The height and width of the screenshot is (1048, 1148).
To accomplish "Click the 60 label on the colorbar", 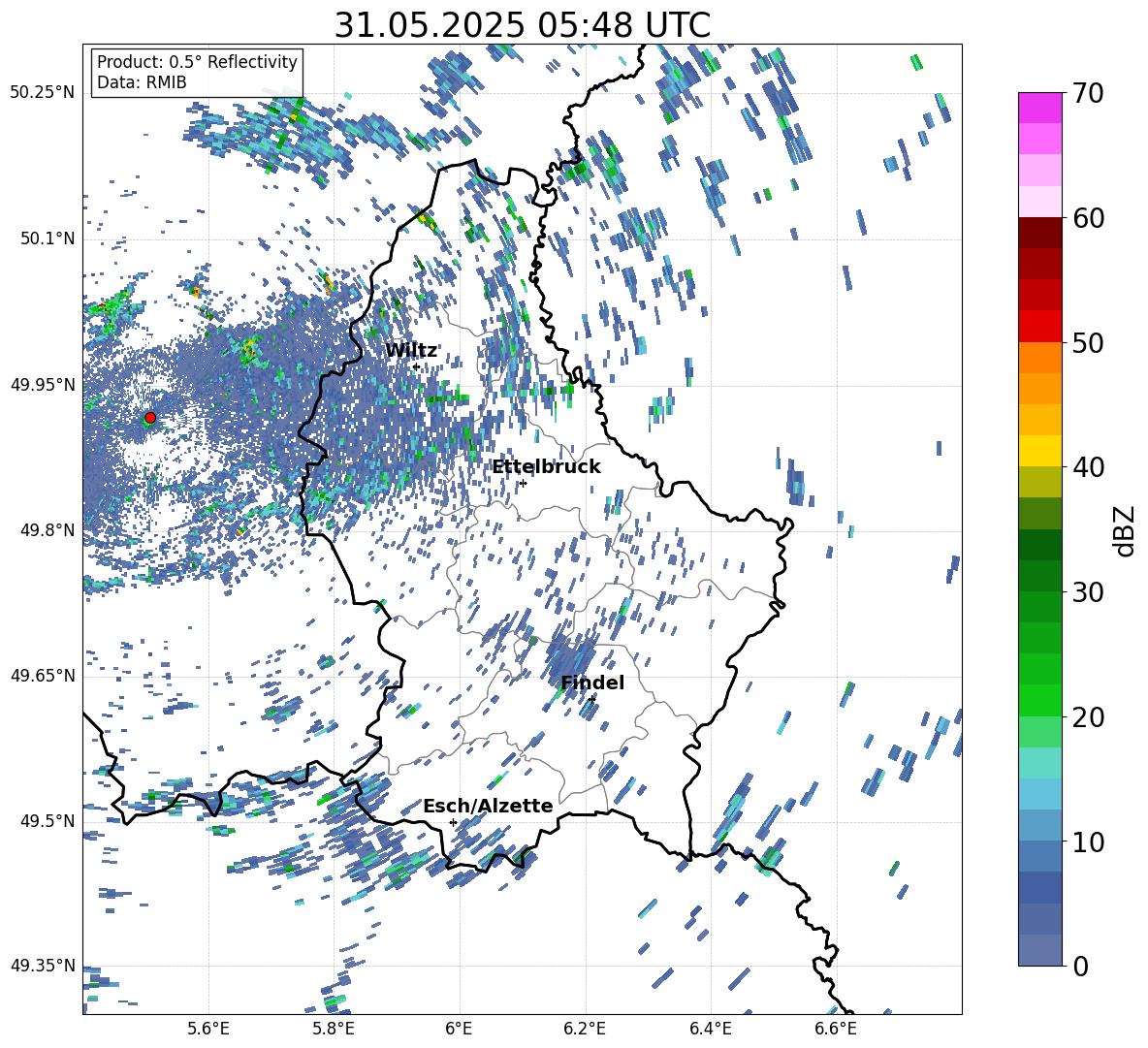I will pyautogui.click(x=1087, y=218).
